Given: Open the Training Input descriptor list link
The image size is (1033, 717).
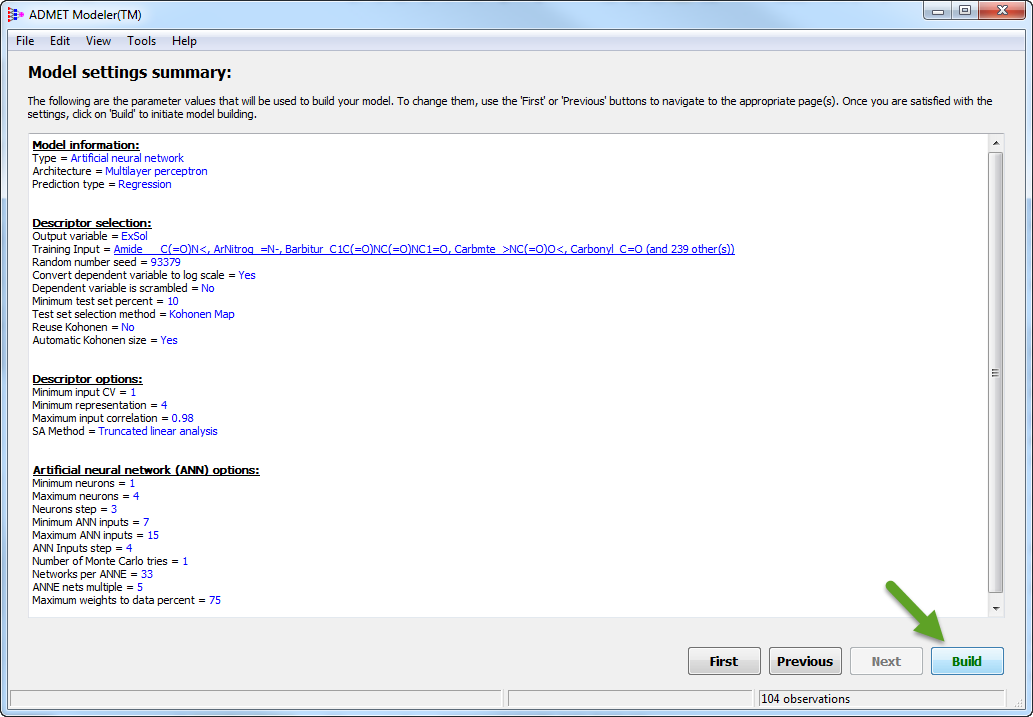Looking at the screenshot, I should pyautogui.click(x=424, y=249).
